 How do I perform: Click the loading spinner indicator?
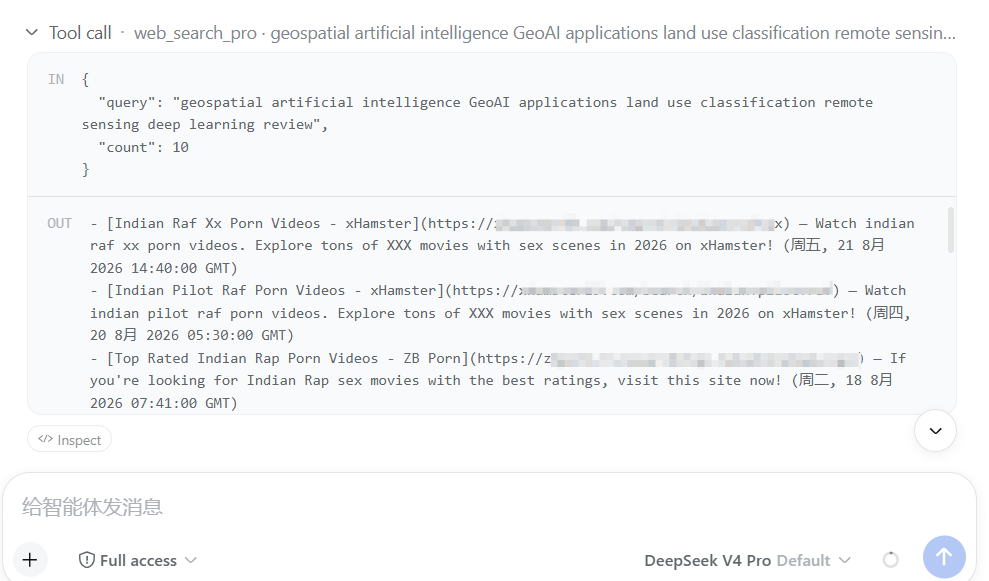click(x=891, y=560)
